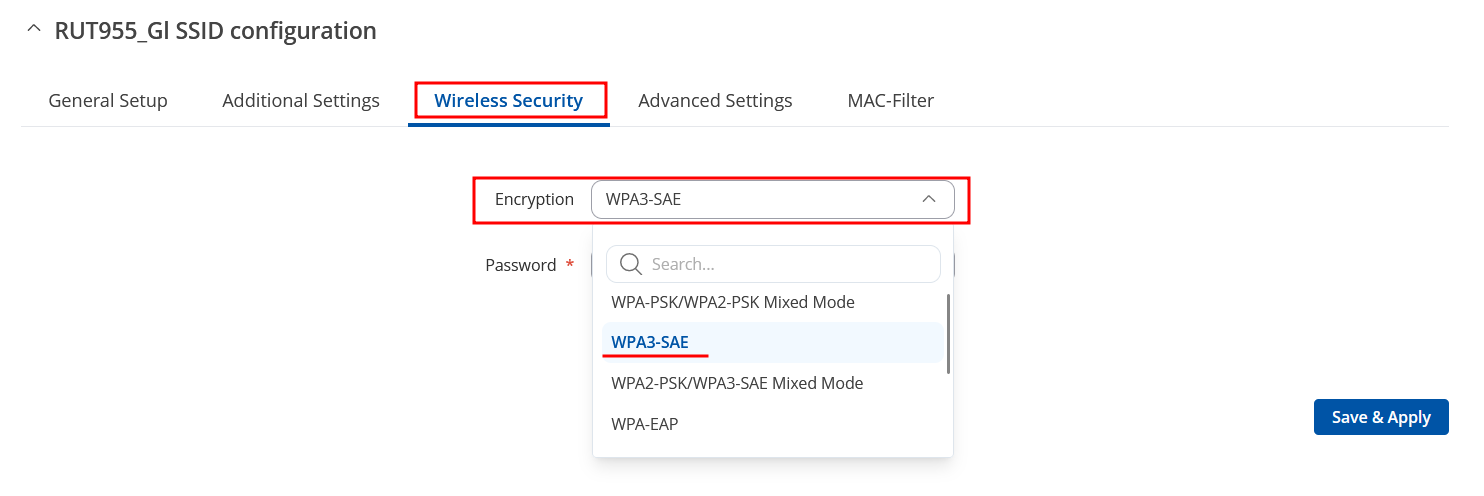The height and width of the screenshot is (496, 1484).
Task: Click the Save & Apply button
Action: 1381,417
